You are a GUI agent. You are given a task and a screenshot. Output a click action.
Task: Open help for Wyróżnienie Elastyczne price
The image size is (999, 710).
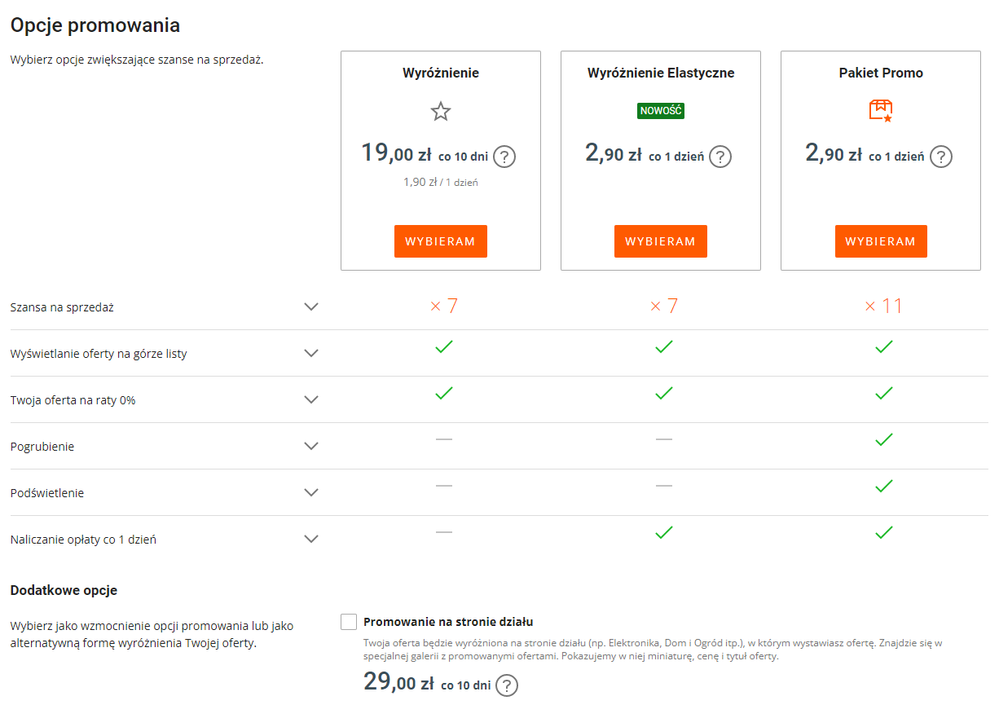point(720,156)
